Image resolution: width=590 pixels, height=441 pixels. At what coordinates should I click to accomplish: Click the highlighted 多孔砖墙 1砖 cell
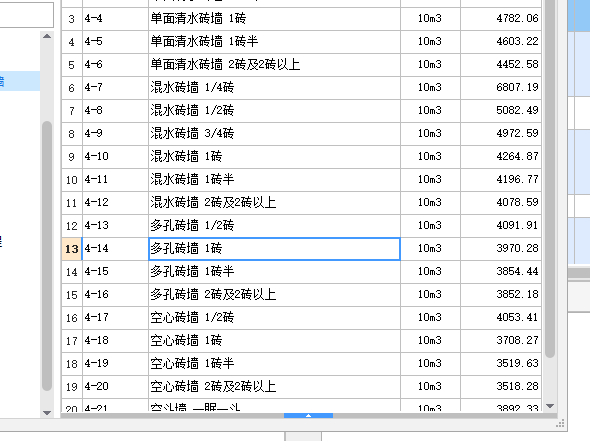tap(274, 248)
